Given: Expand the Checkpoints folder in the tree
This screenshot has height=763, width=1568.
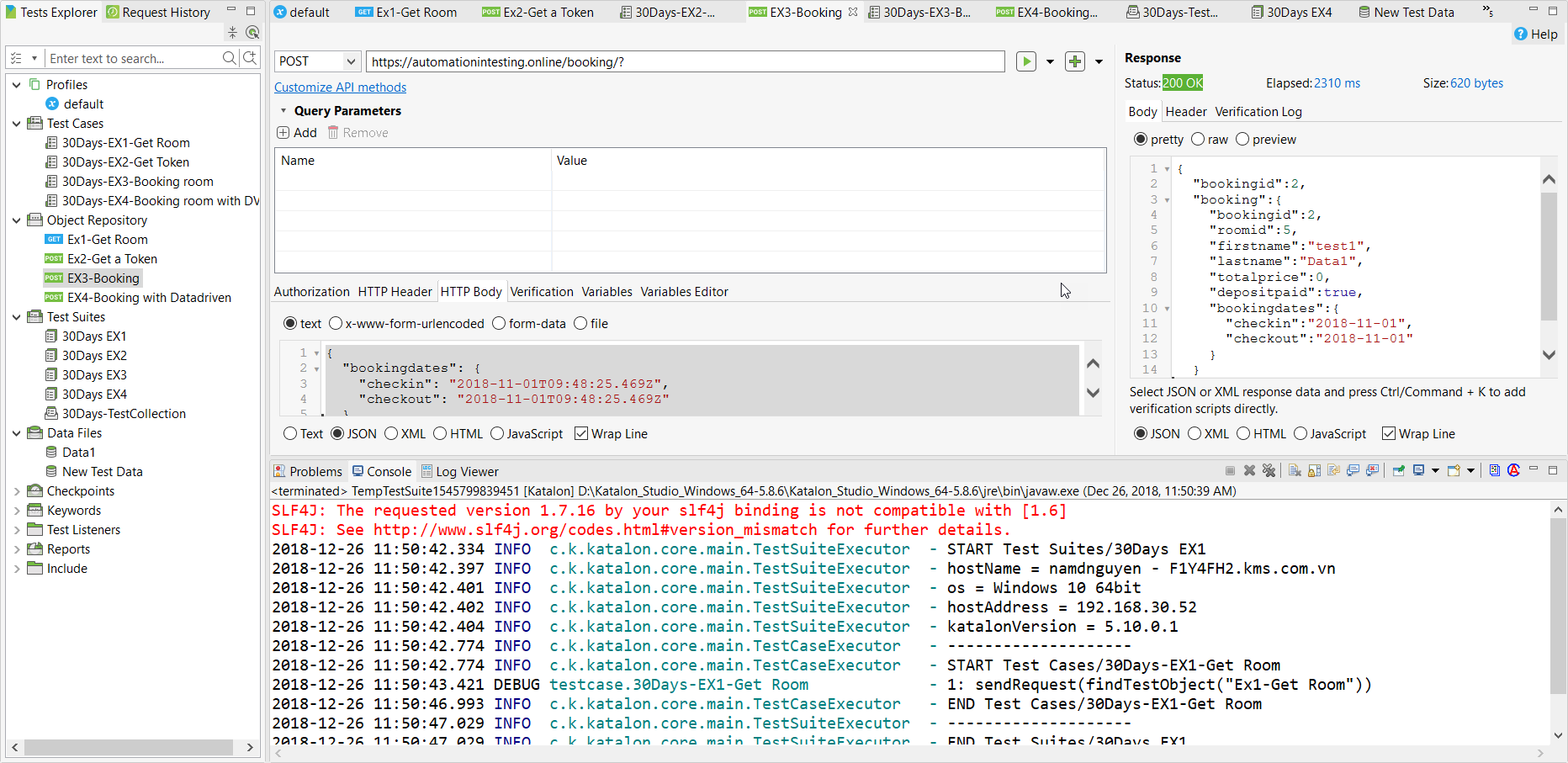Looking at the screenshot, I should (x=17, y=491).
